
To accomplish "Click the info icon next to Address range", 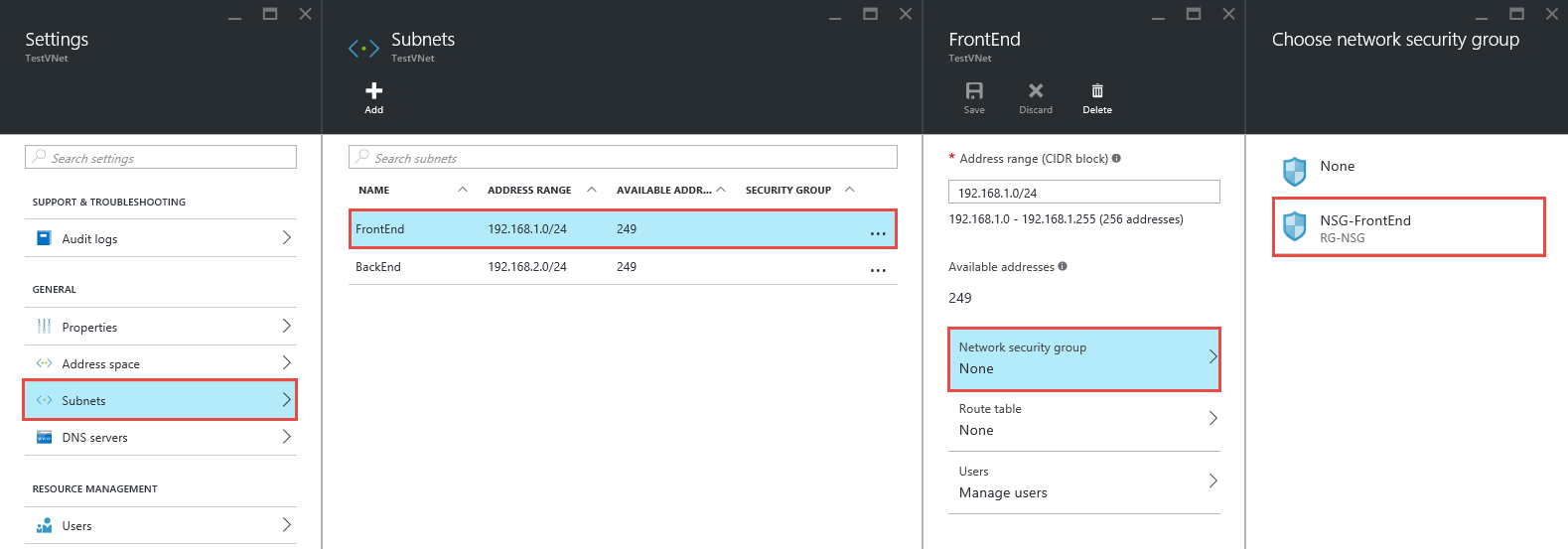I will point(1116,158).
